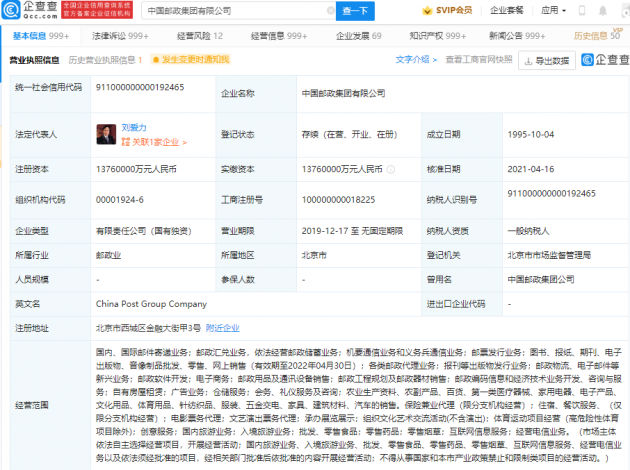Select company name 中国邮政集团有限公司 cell
630x470 pixels.
(344, 94)
